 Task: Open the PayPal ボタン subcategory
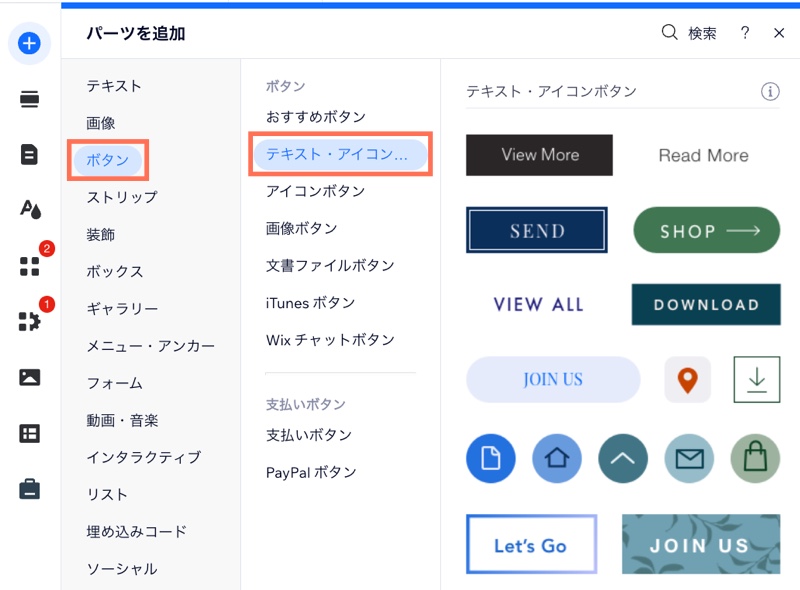pos(311,473)
